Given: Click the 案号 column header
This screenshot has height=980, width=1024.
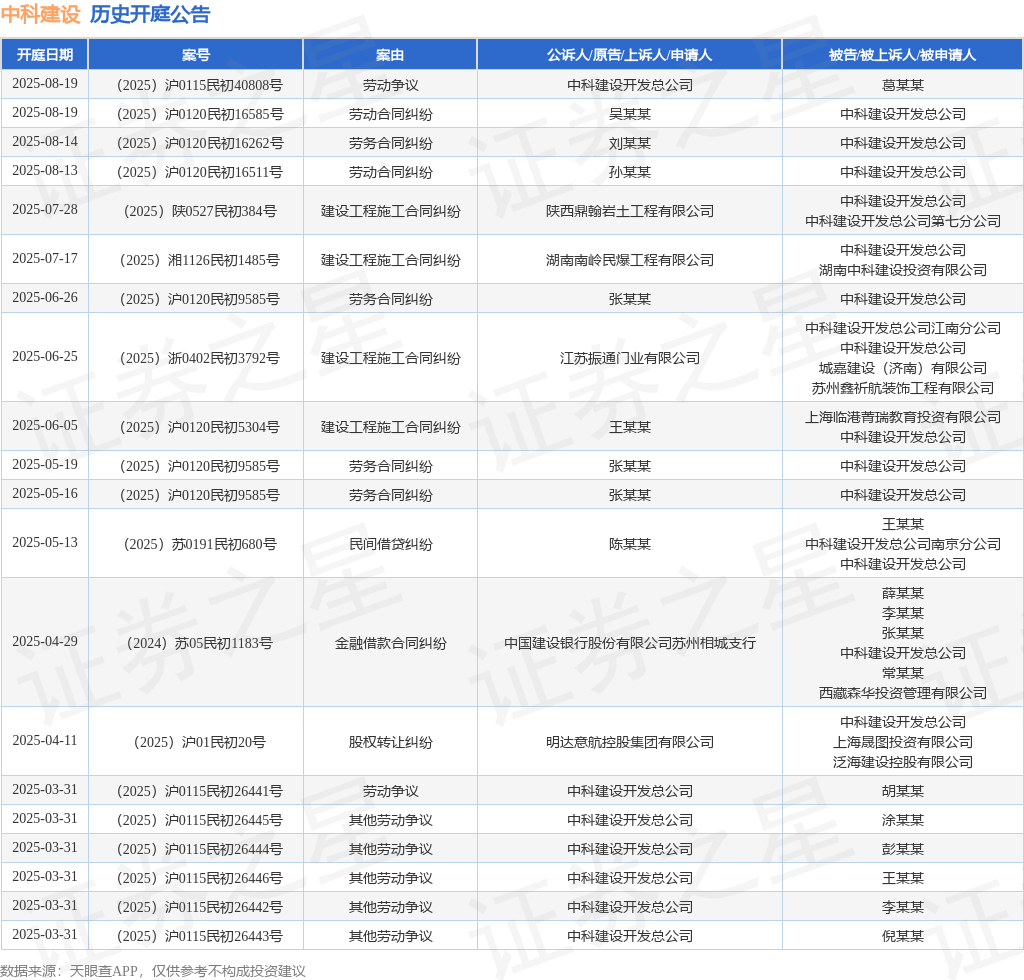Looking at the screenshot, I should click(195, 55).
